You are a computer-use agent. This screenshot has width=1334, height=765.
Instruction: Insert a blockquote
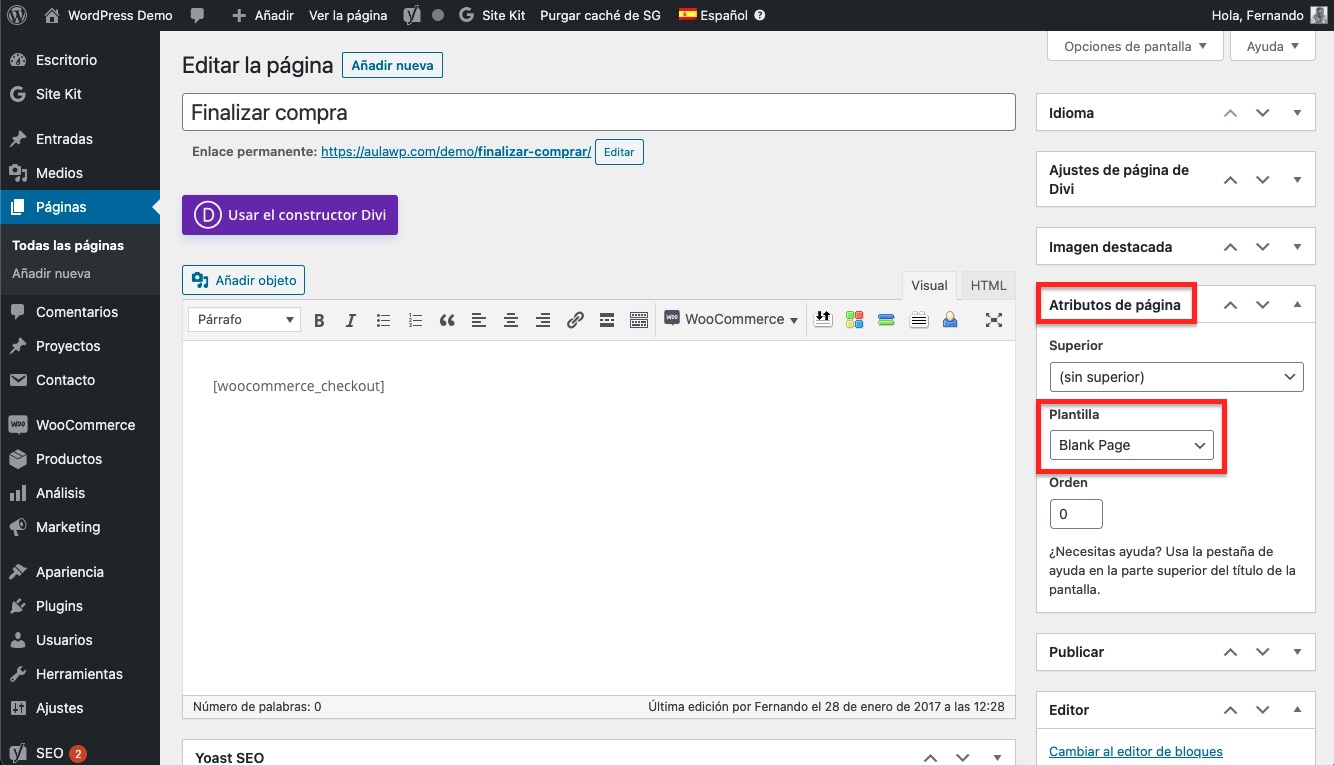[447, 320]
